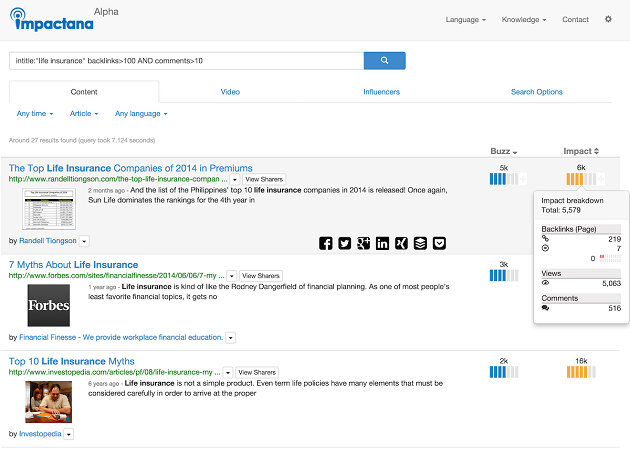The width and height of the screenshot is (630, 449).
Task: Switch to the Video tab
Action: click(230, 92)
